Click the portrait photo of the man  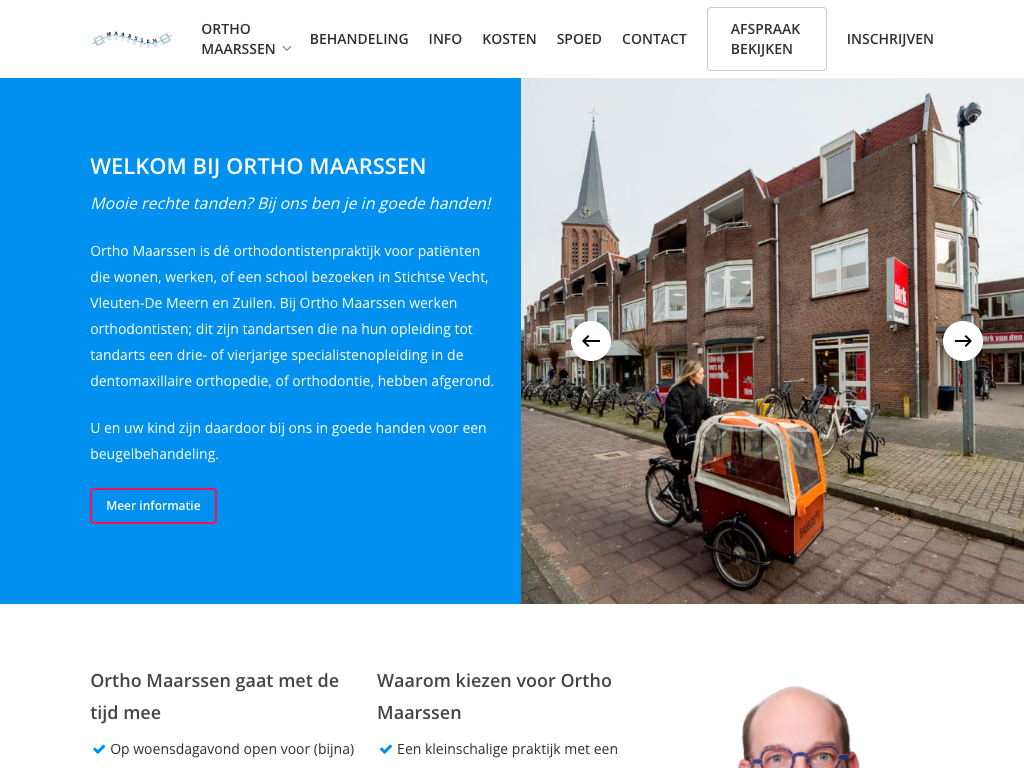[797, 727]
